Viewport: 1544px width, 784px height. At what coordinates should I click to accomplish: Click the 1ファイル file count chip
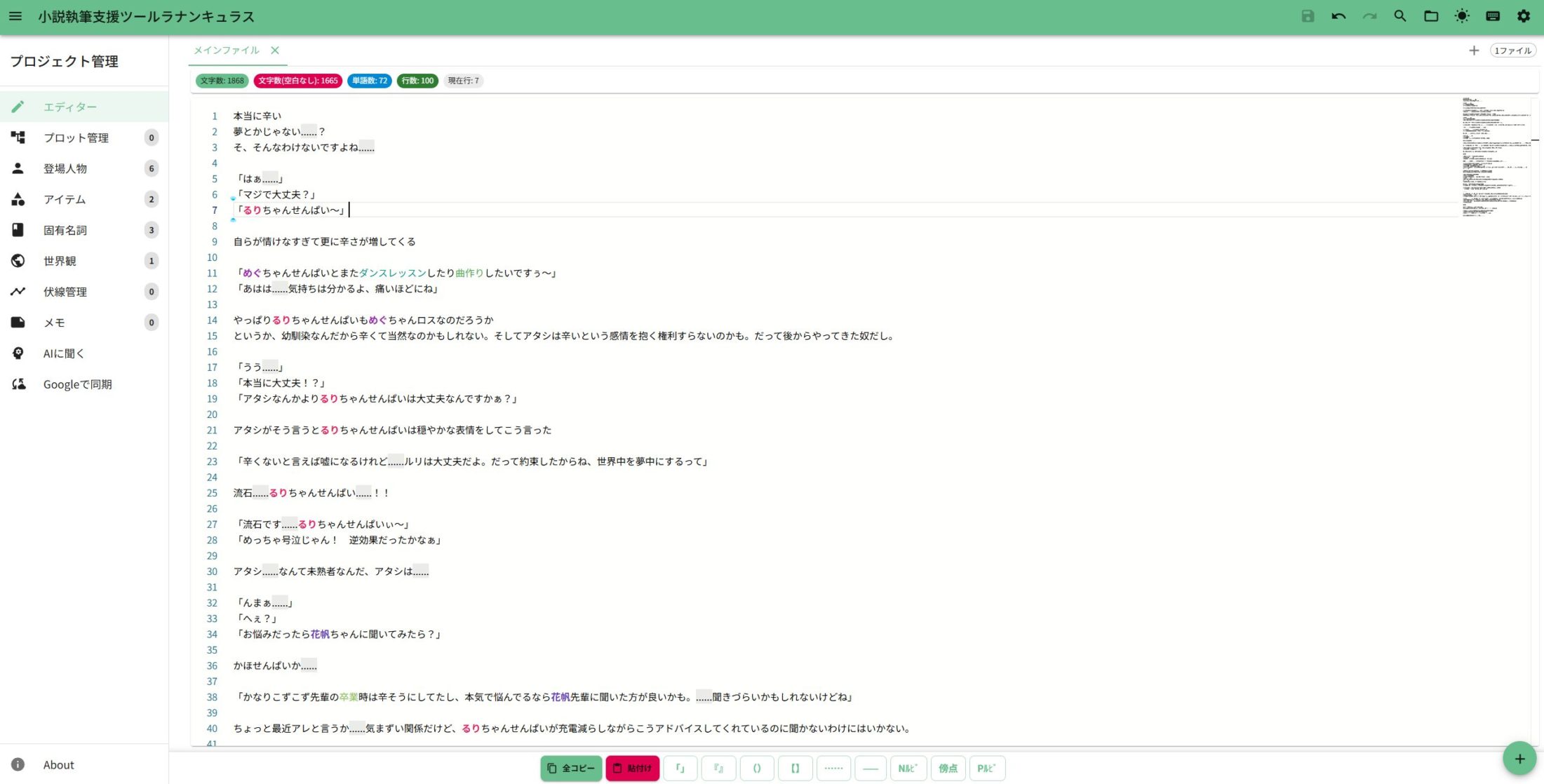(x=1512, y=50)
